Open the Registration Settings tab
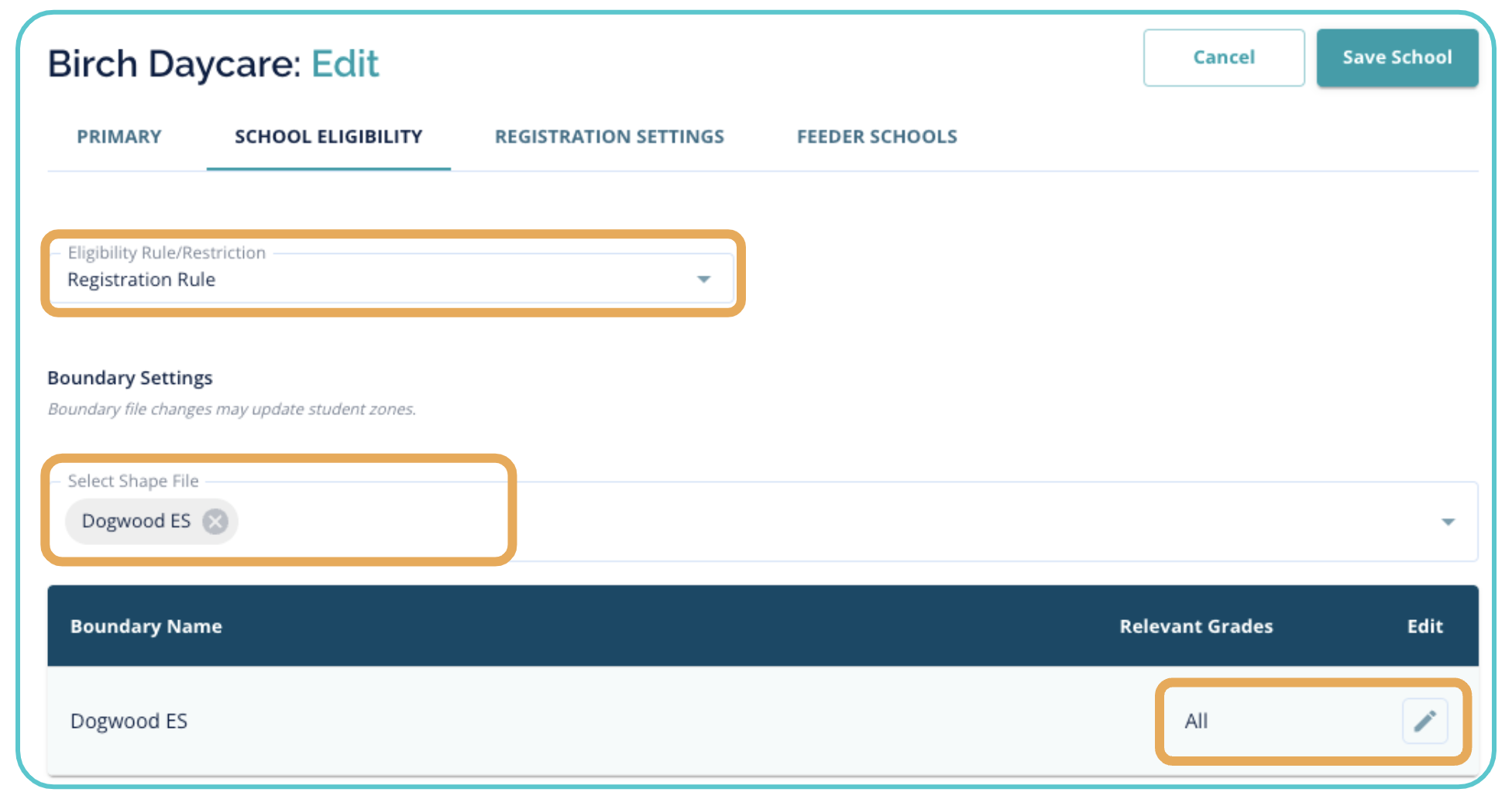Image resolution: width=1512 pixels, height=799 pixels. pyautogui.click(x=610, y=137)
